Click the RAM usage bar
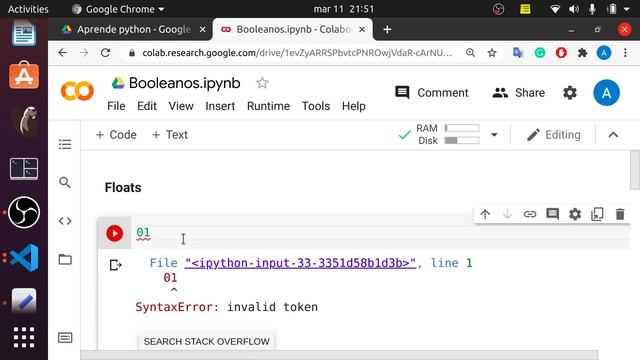 [x=462, y=128]
